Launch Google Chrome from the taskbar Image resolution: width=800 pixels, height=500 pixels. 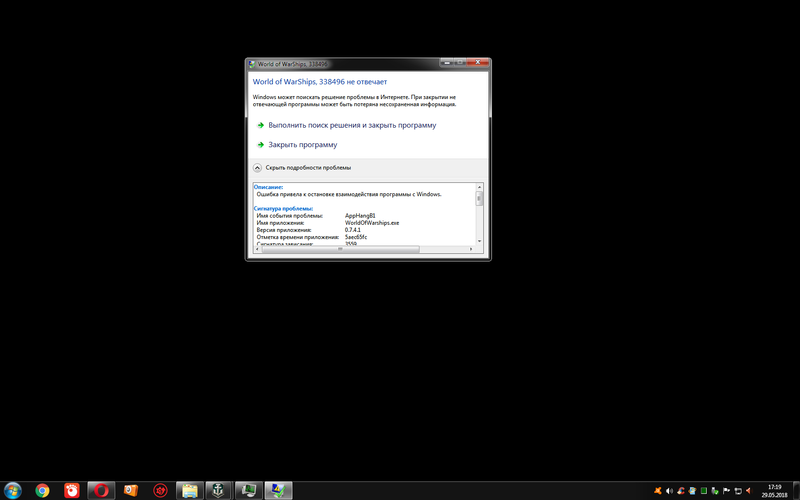[x=42, y=491]
